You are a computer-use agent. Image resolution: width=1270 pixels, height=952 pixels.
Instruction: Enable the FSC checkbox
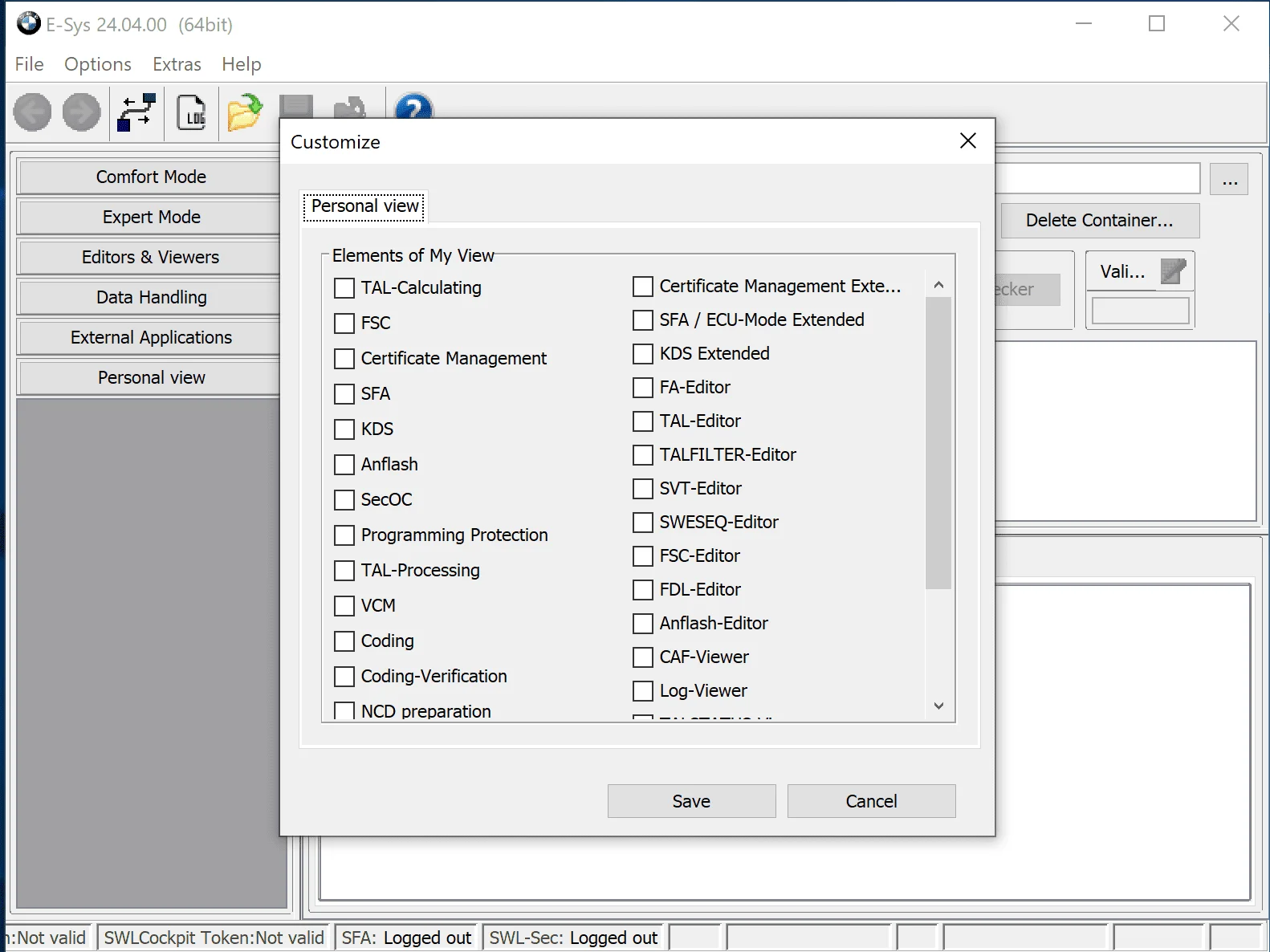(x=344, y=323)
